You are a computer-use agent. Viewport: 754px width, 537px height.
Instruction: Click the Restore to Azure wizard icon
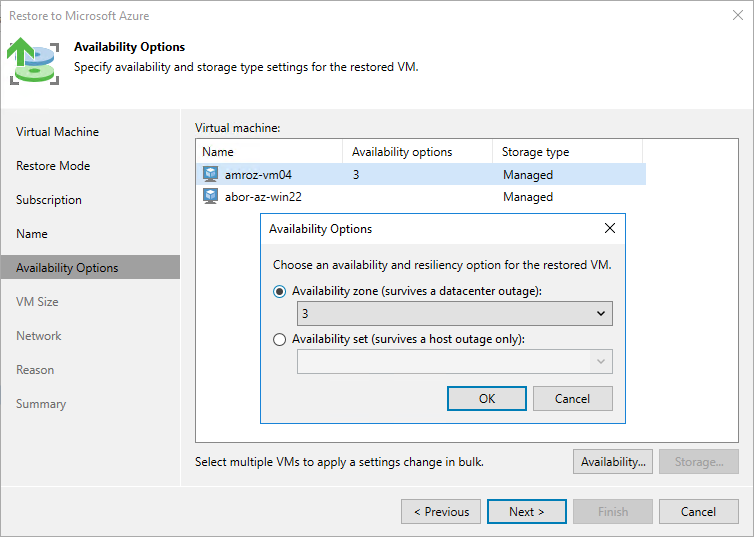click(32, 59)
